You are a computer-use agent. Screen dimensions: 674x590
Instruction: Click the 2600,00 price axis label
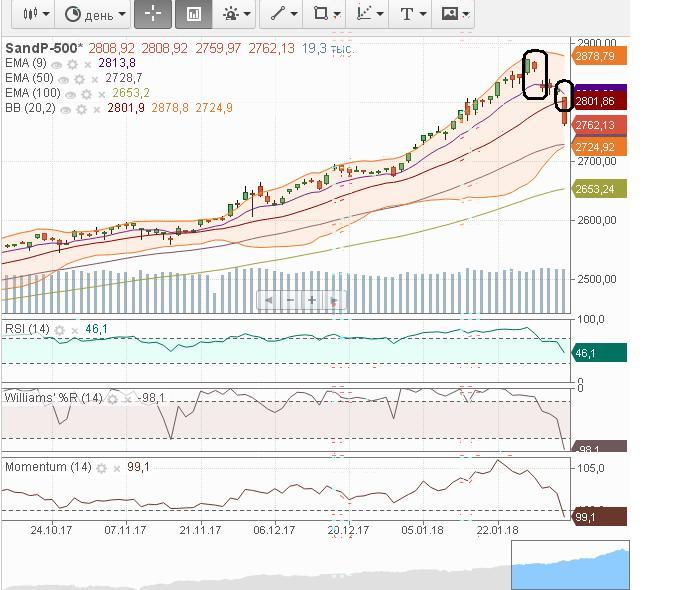point(597,220)
